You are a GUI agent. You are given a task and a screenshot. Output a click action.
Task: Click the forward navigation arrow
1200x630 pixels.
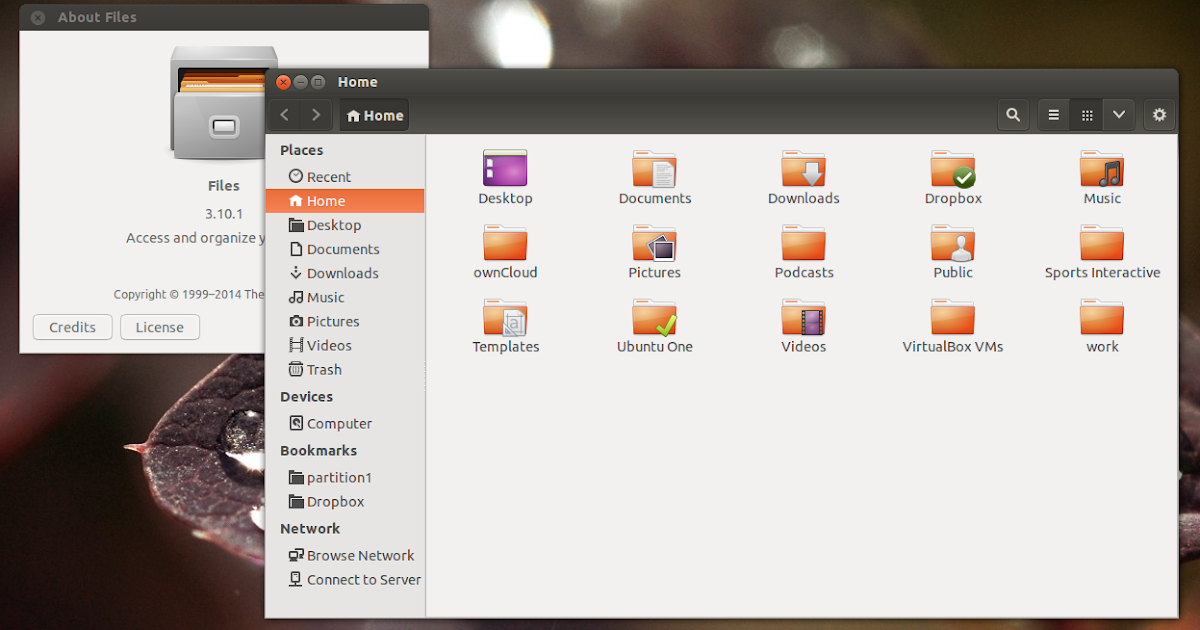tap(314, 114)
